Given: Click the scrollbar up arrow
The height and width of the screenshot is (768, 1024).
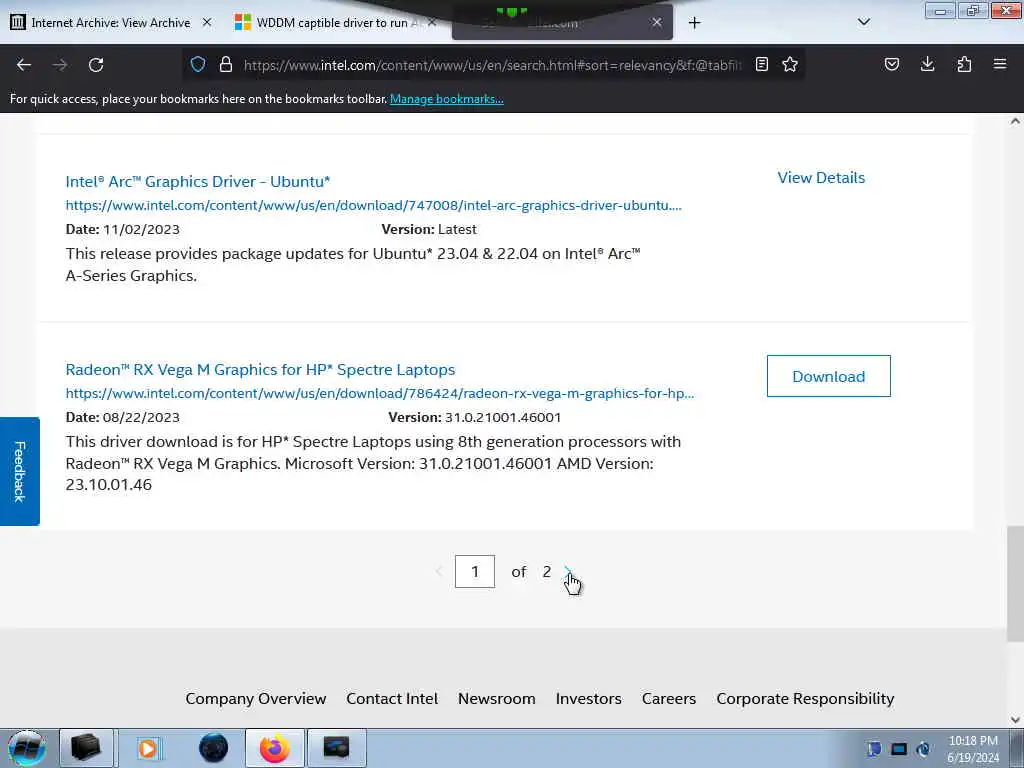Looking at the screenshot, I should [x=1015, y=121].
